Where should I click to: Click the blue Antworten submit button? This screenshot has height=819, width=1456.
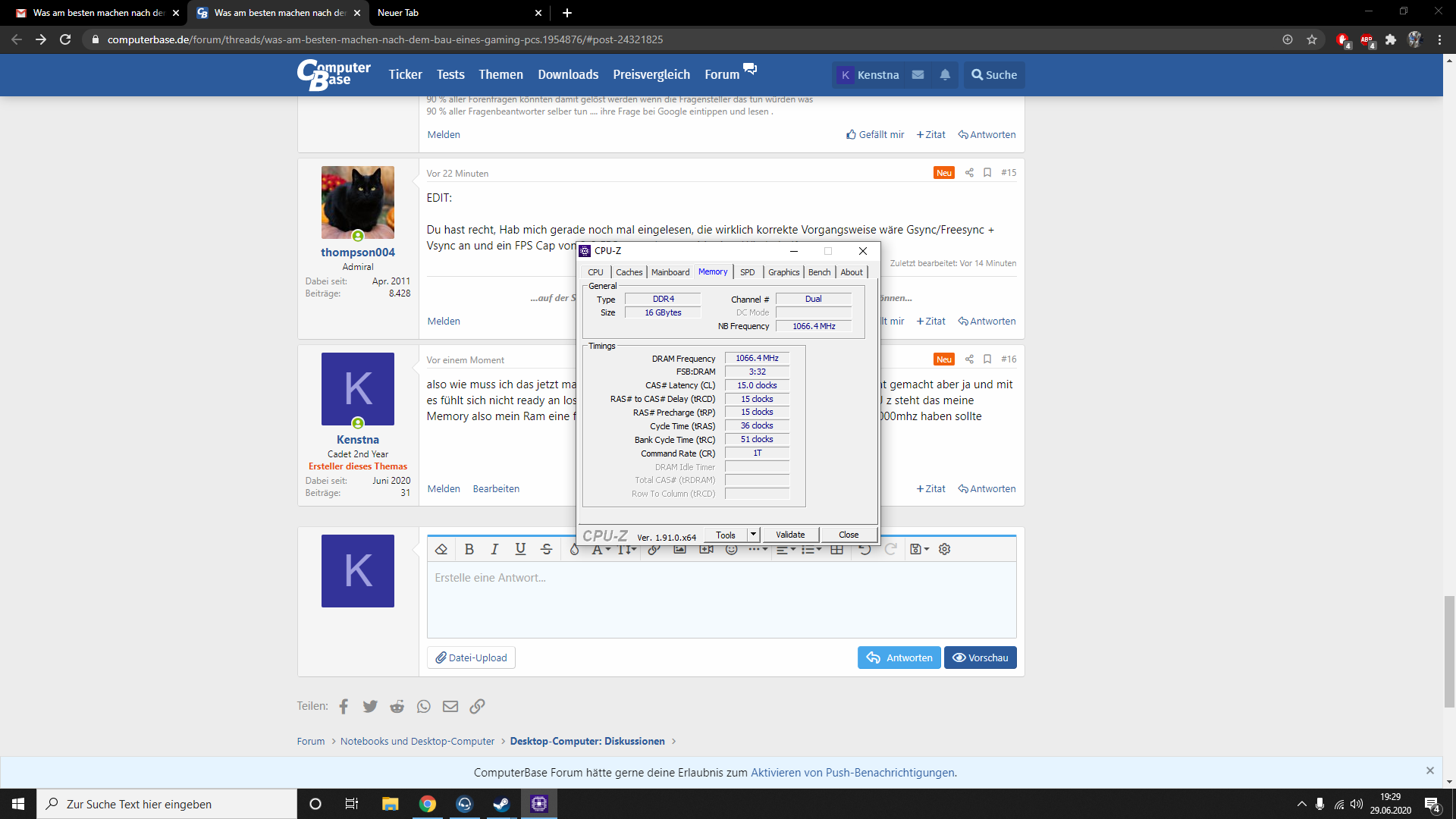[x=899, y=657]
